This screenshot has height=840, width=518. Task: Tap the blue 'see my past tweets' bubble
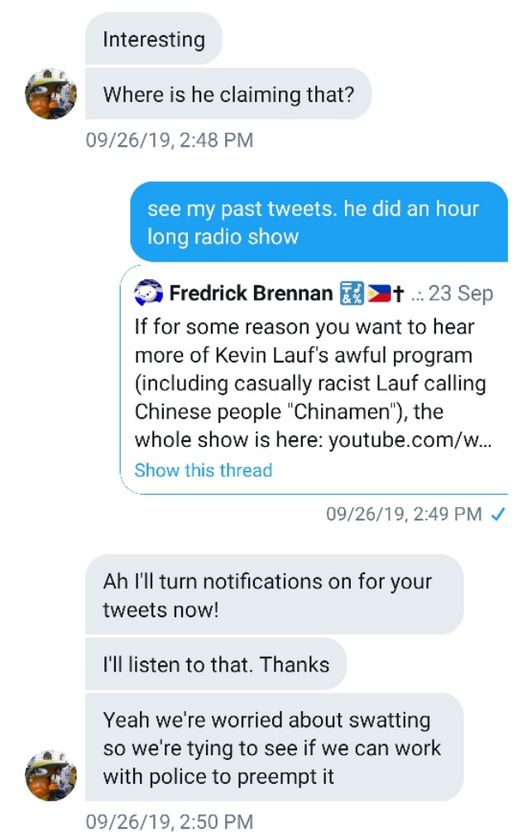pyautogui.click(x=319, y=222)
